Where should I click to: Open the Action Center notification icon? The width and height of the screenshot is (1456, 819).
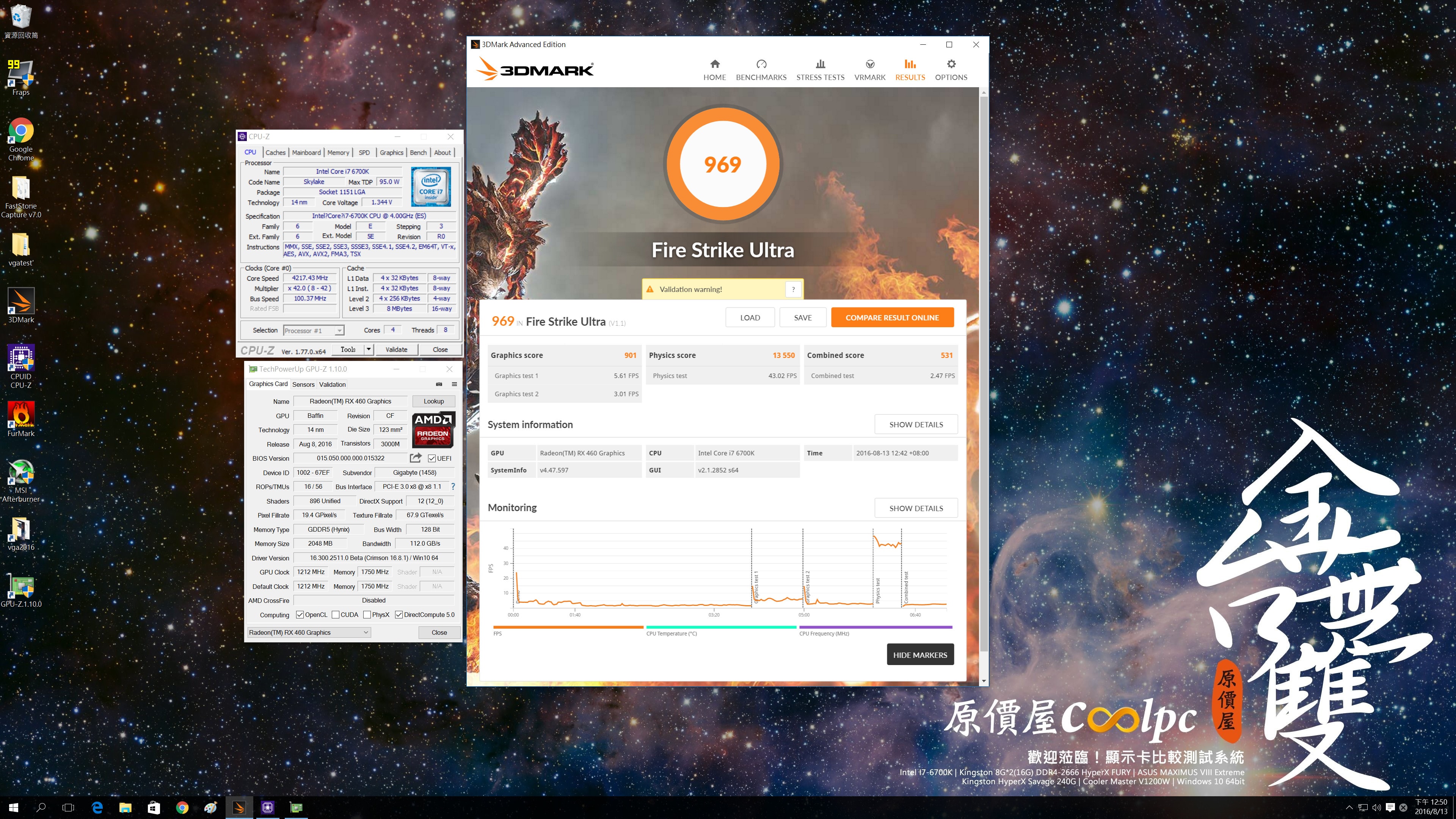click(1390, 808)
